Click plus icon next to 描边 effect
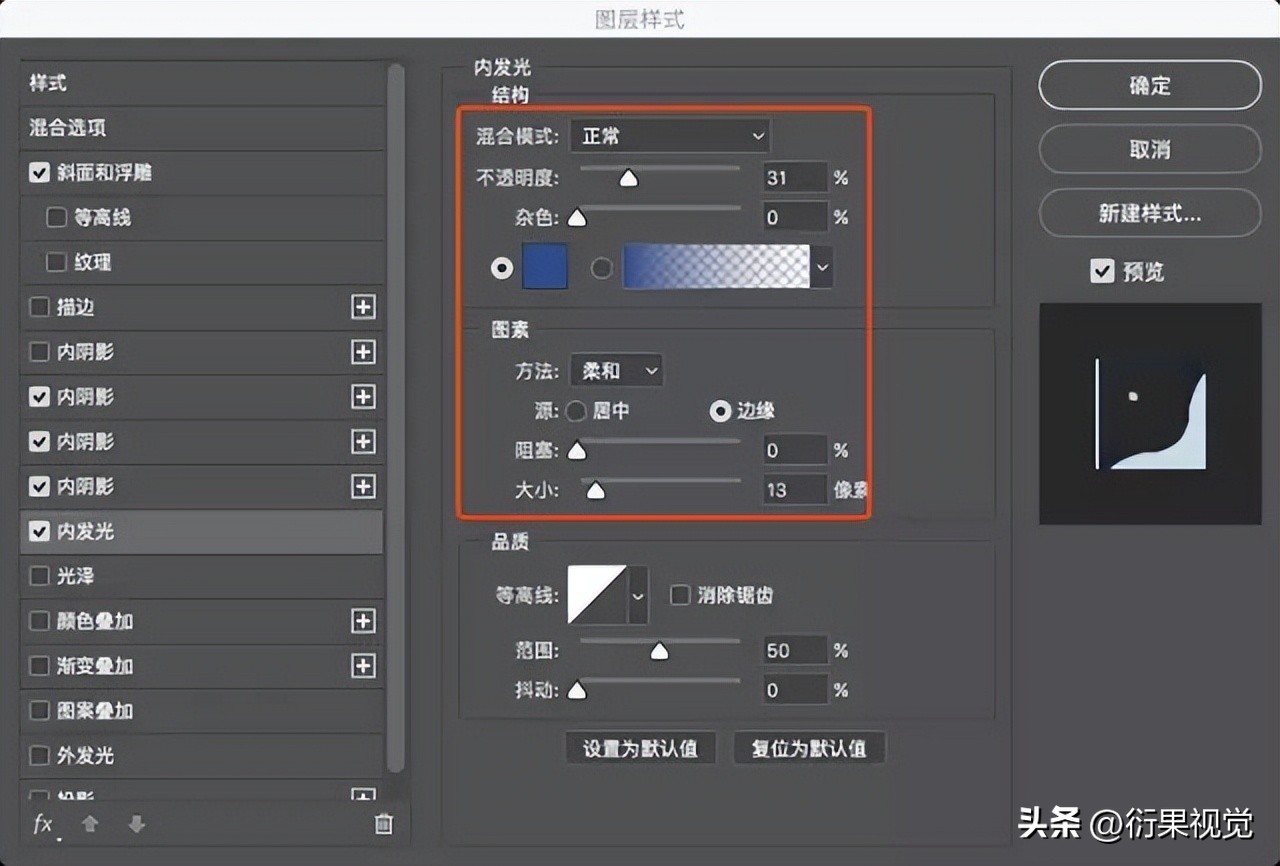This screenshot has width=1280, height=866. (x=362, y=307)
